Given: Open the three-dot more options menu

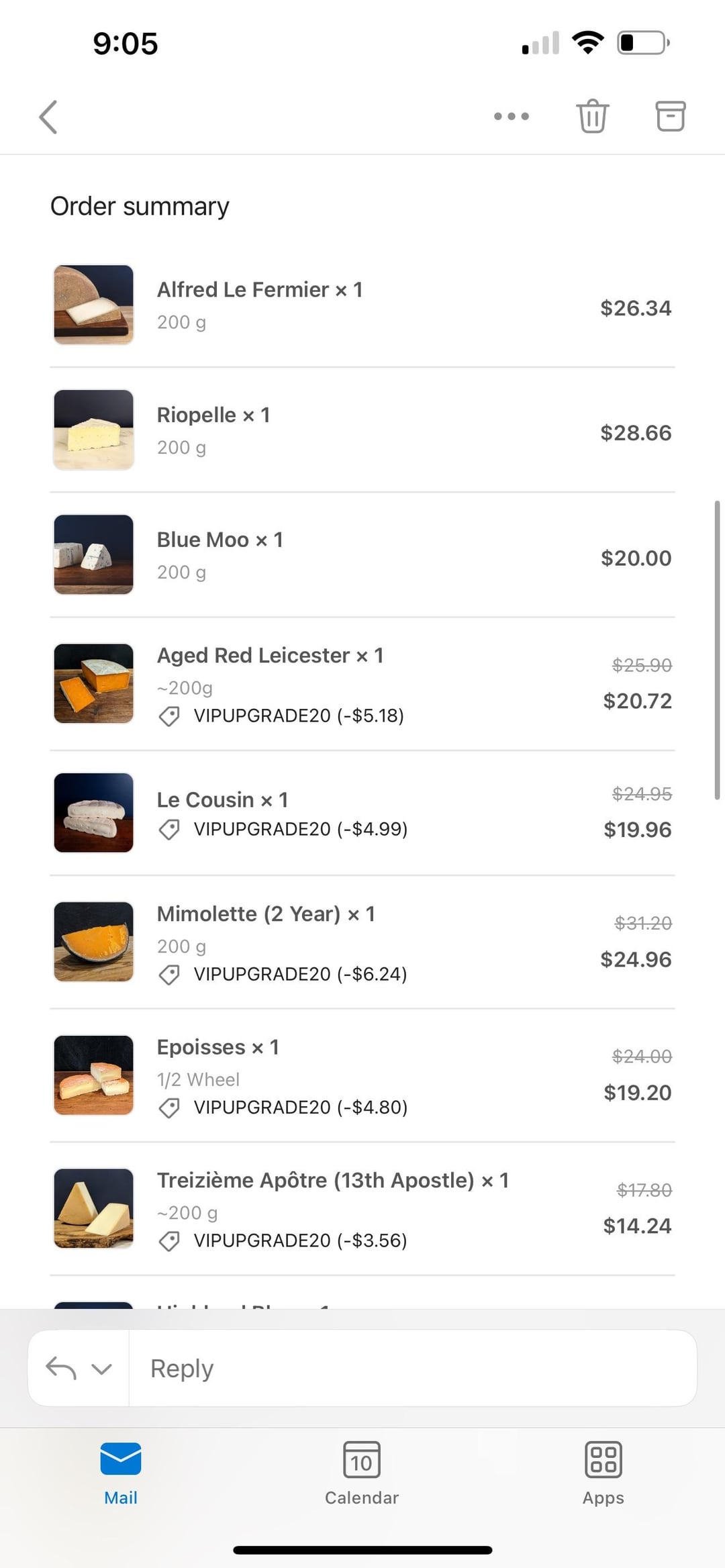Looking at the screenshot, I should click(x=512, y=116).
